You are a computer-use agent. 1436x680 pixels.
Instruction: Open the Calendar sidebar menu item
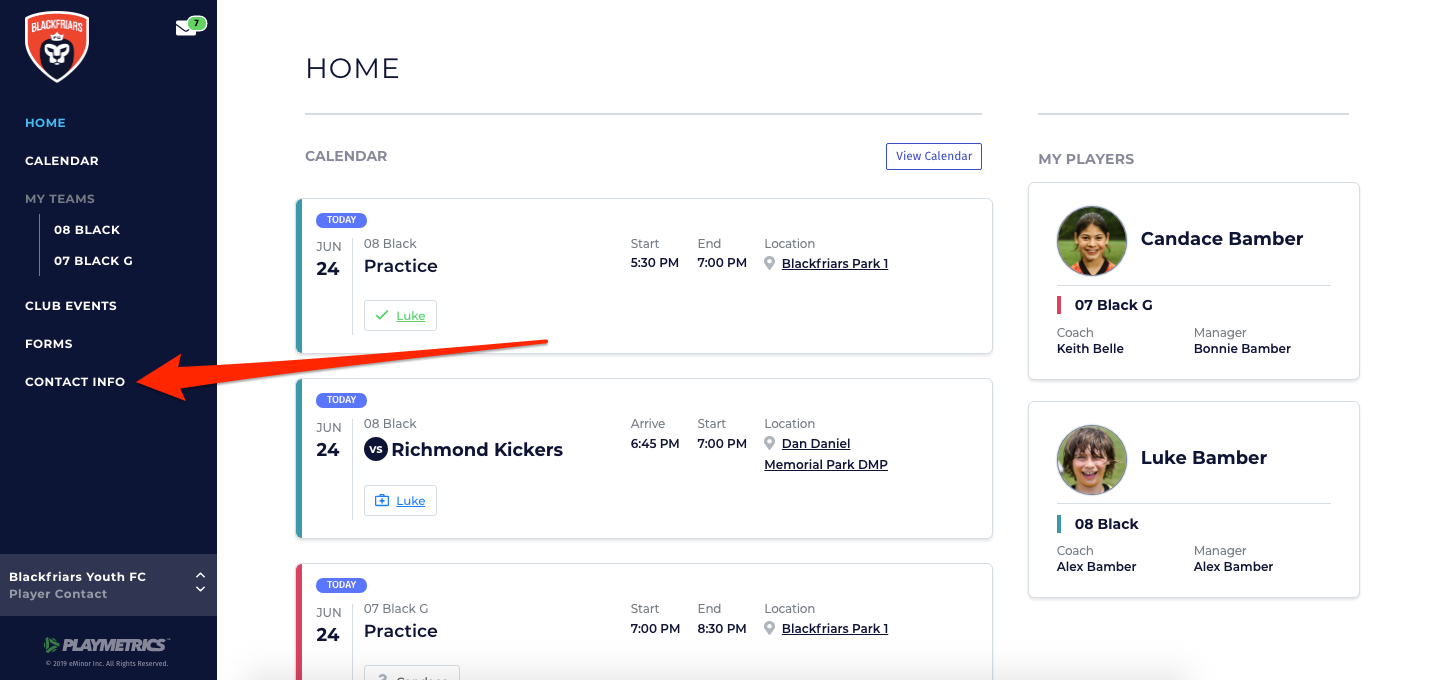pos(62,161)
